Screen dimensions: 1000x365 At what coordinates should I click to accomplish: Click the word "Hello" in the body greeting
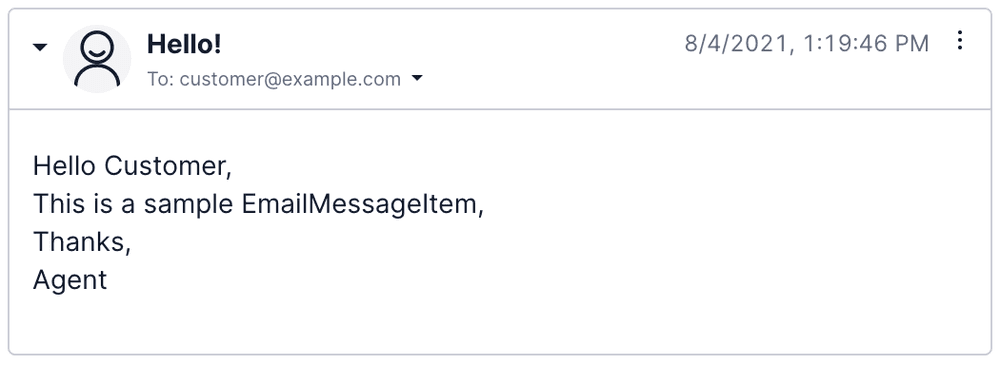(x=65, y=166)
